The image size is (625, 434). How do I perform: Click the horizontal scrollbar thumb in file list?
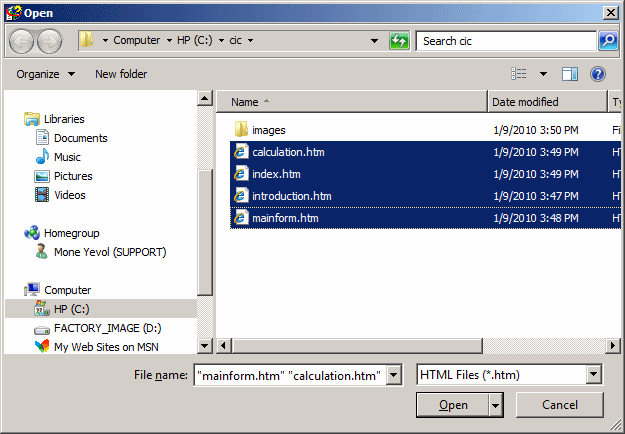(x=357, y=346)
